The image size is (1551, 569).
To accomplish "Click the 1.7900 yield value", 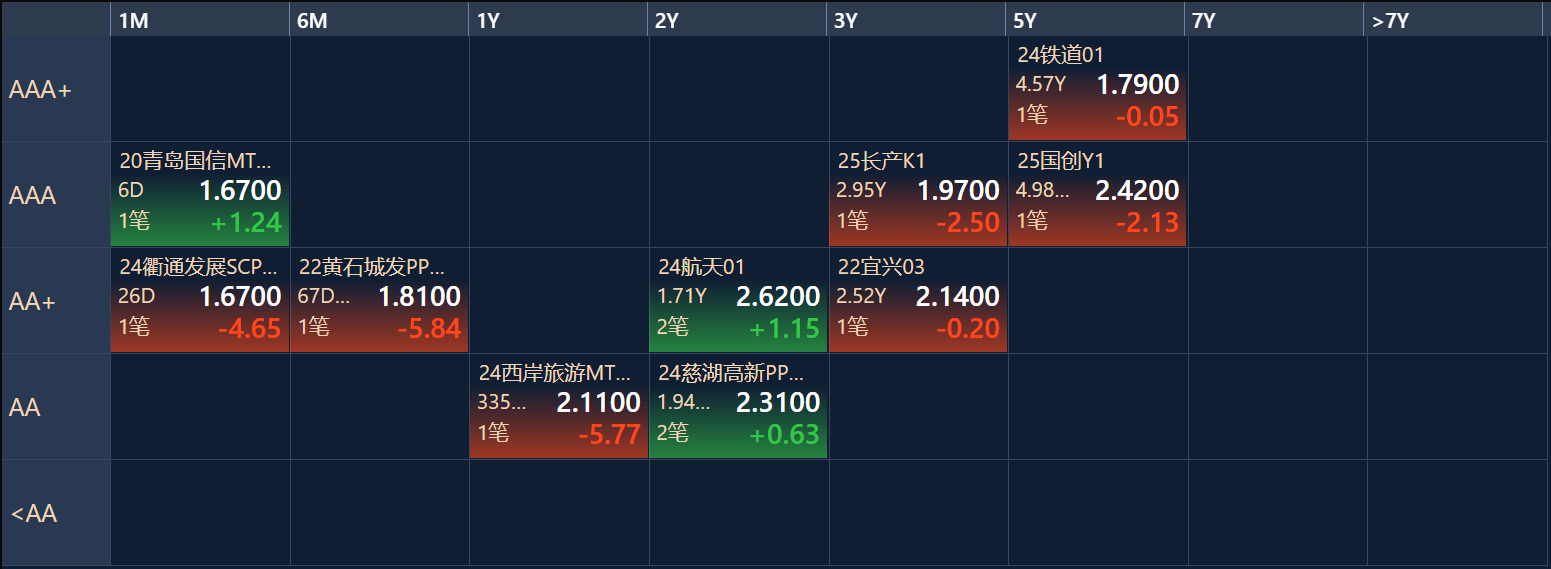I will tap(1138, 85).
